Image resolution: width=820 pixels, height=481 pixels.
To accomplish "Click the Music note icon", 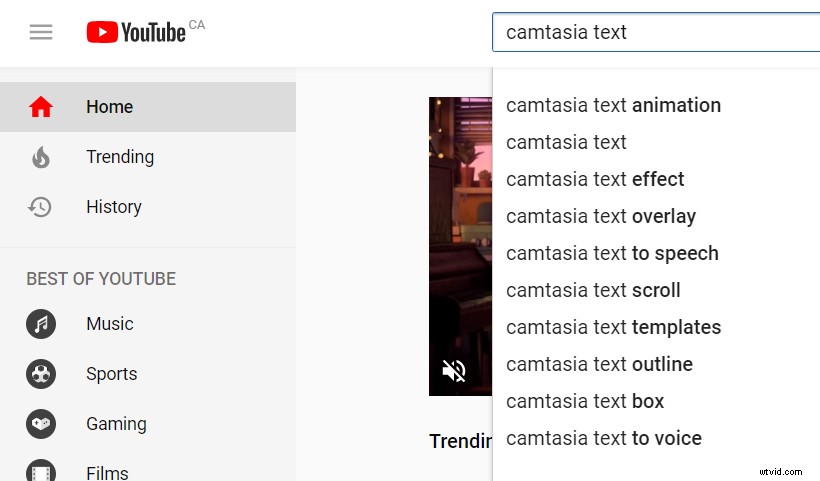I will (41, 324).
